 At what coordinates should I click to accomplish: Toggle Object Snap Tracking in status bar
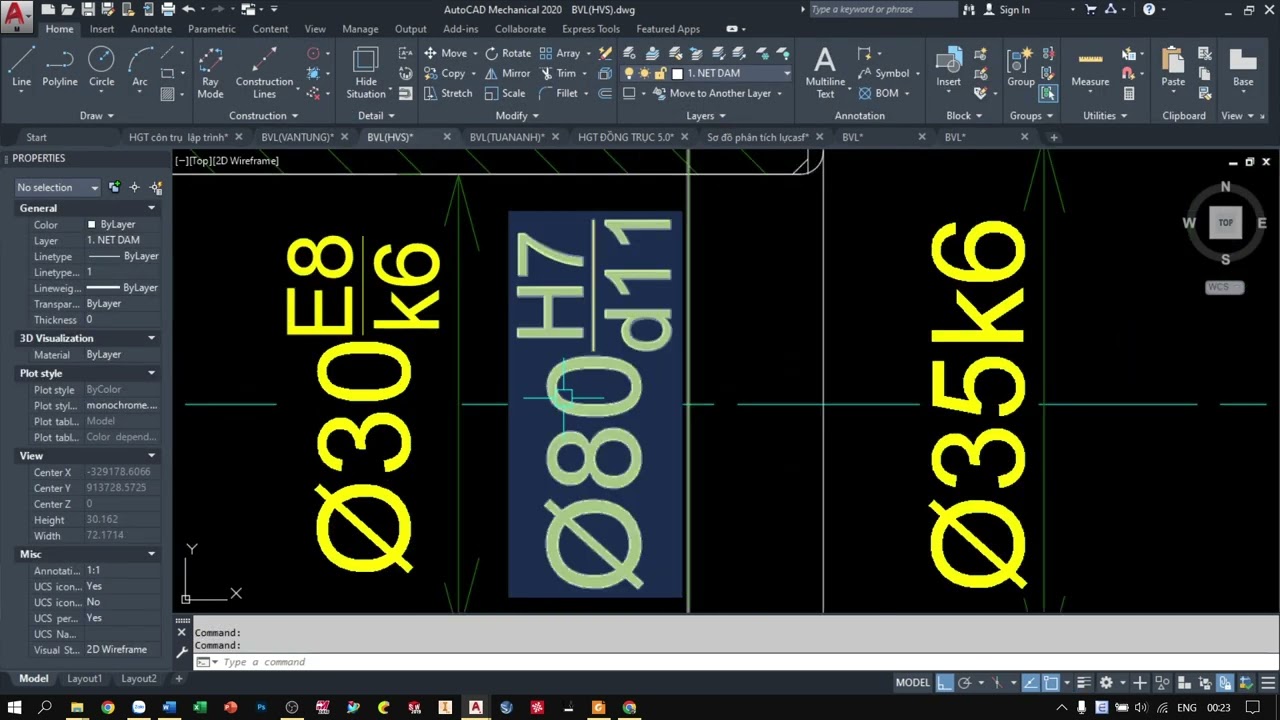coord(1029,683)
